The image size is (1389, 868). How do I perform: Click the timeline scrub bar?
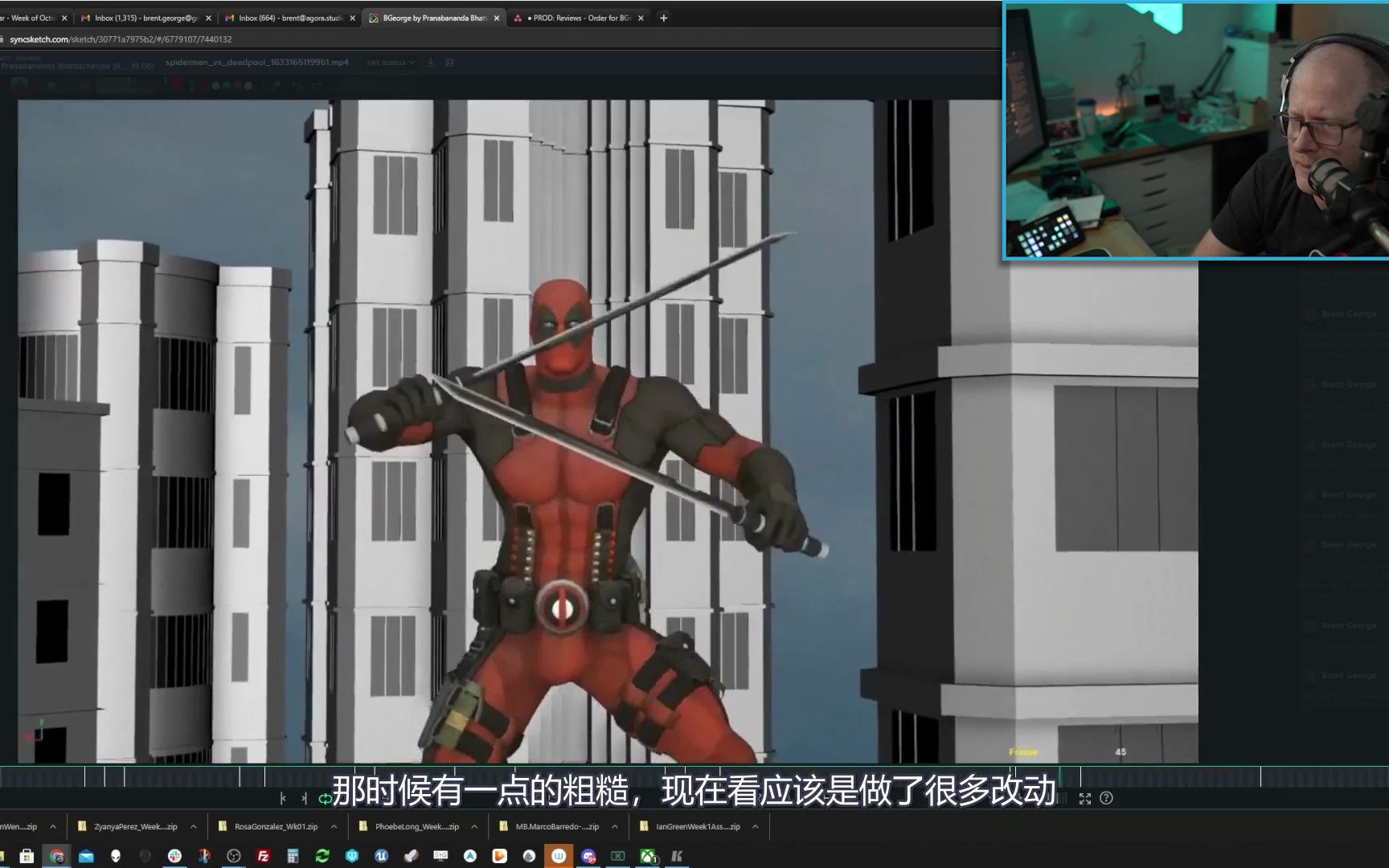coord(694,776)
